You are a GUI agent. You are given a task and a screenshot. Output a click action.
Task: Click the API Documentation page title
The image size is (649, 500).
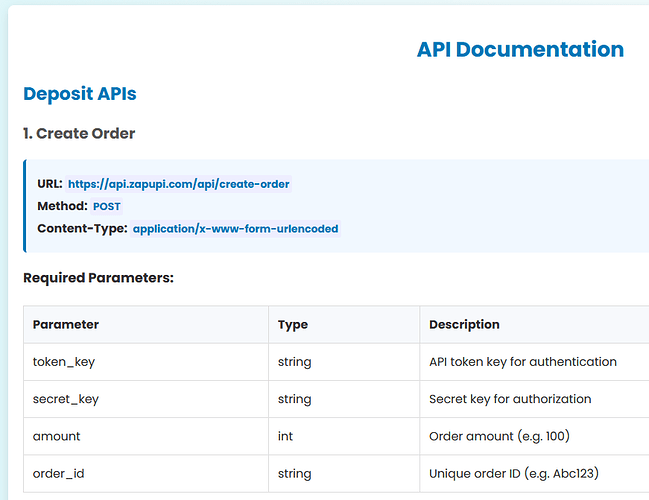(x=519, y=50)
